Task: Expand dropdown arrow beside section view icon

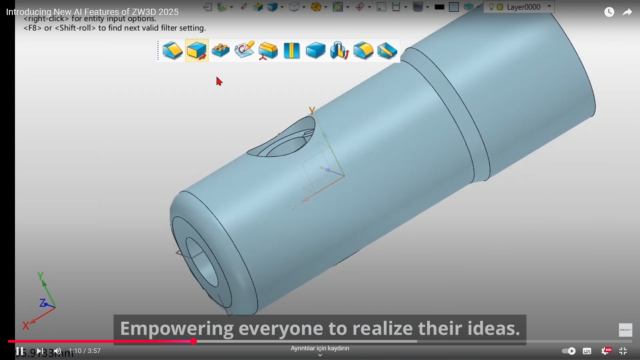Action: point(405,7)
